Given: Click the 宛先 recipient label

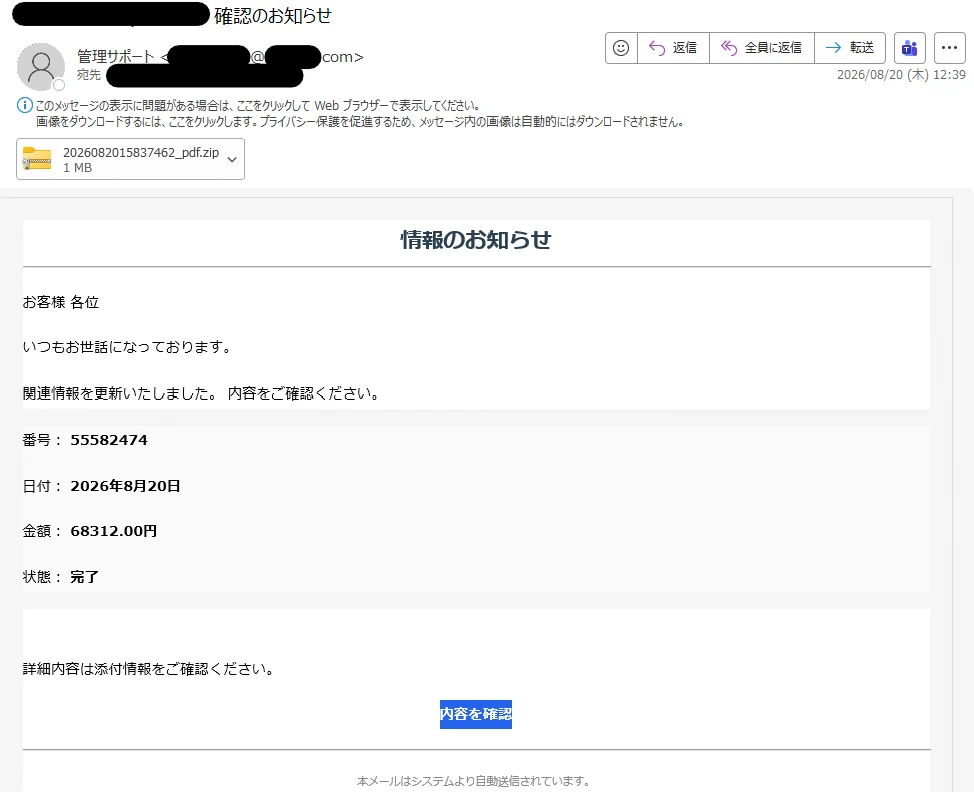Looking at the screenshot, I should (x=89, y=75).
